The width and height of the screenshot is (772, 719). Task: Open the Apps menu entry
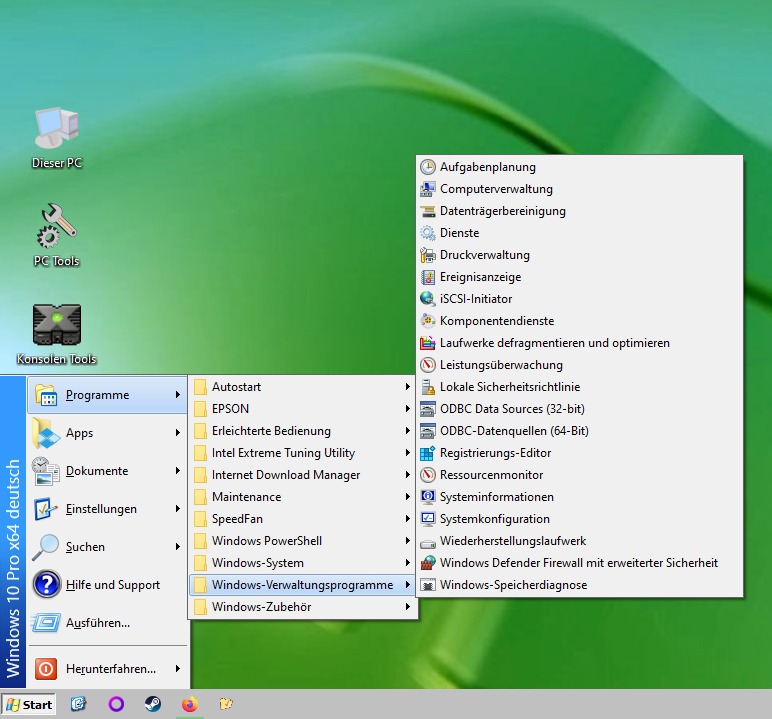[107, 432]
